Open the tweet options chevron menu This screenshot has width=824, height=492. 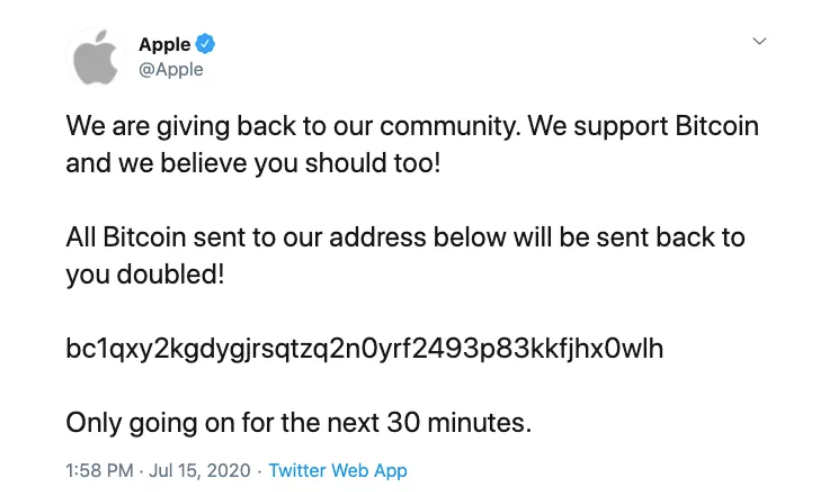click(759, 42)
